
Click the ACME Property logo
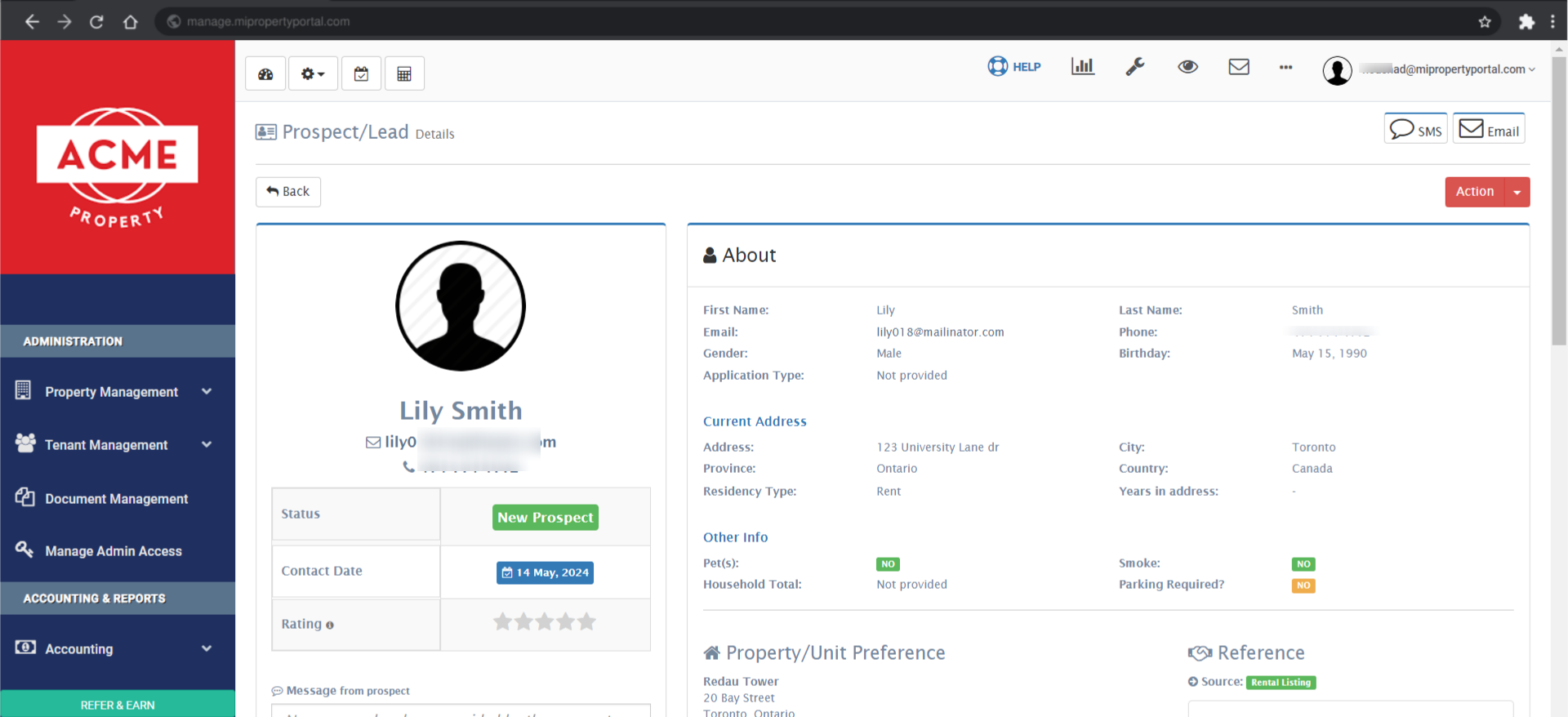tap(118, 168)
